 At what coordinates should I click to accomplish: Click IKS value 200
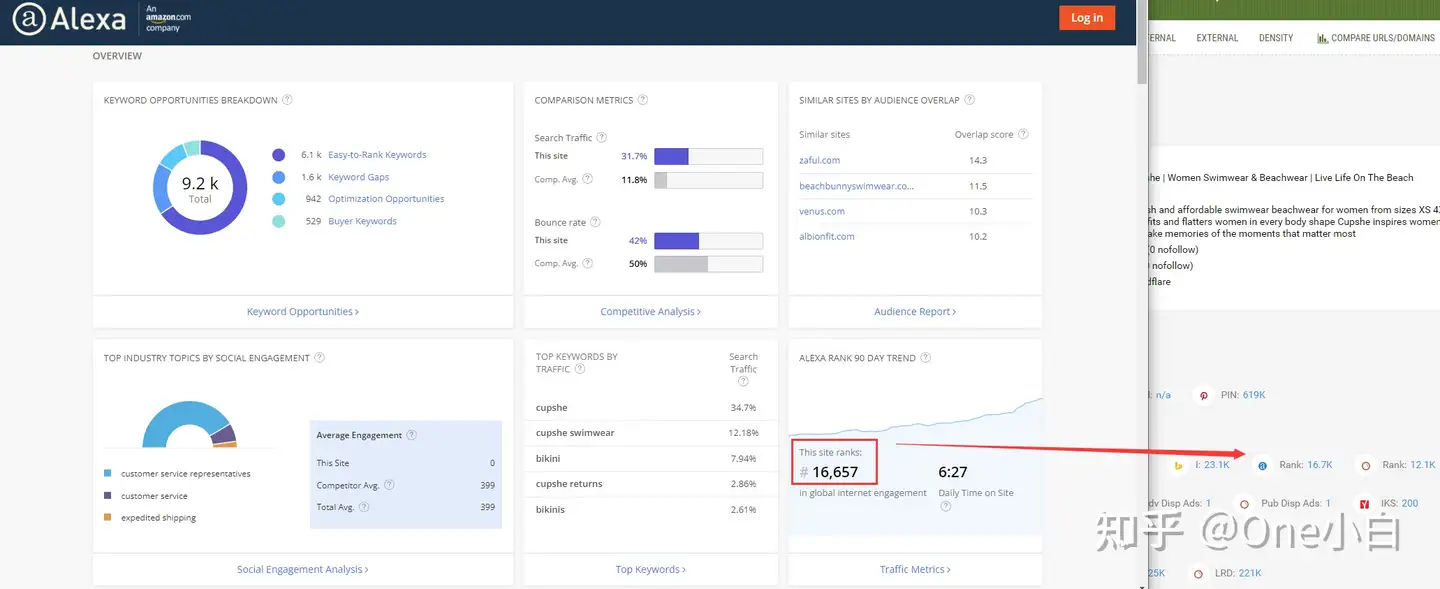(1410, 504)
